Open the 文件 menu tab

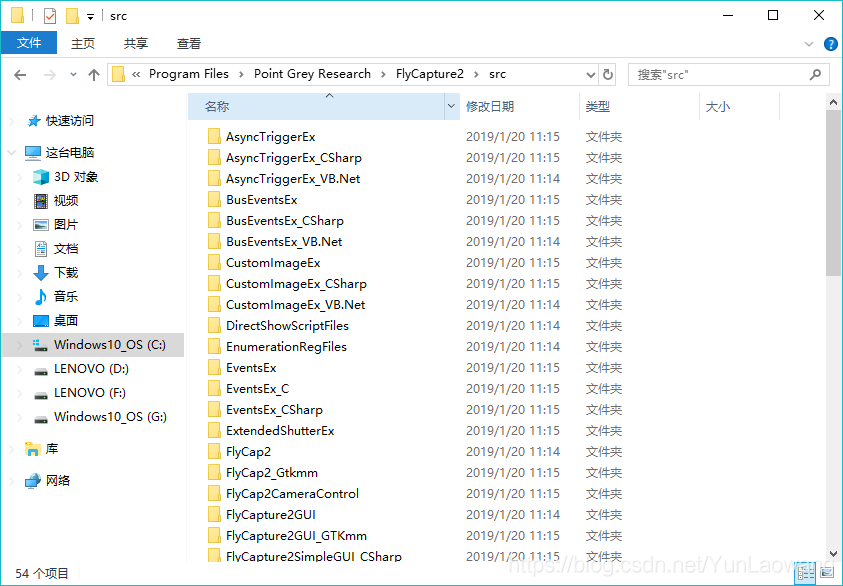click(28, 43)
